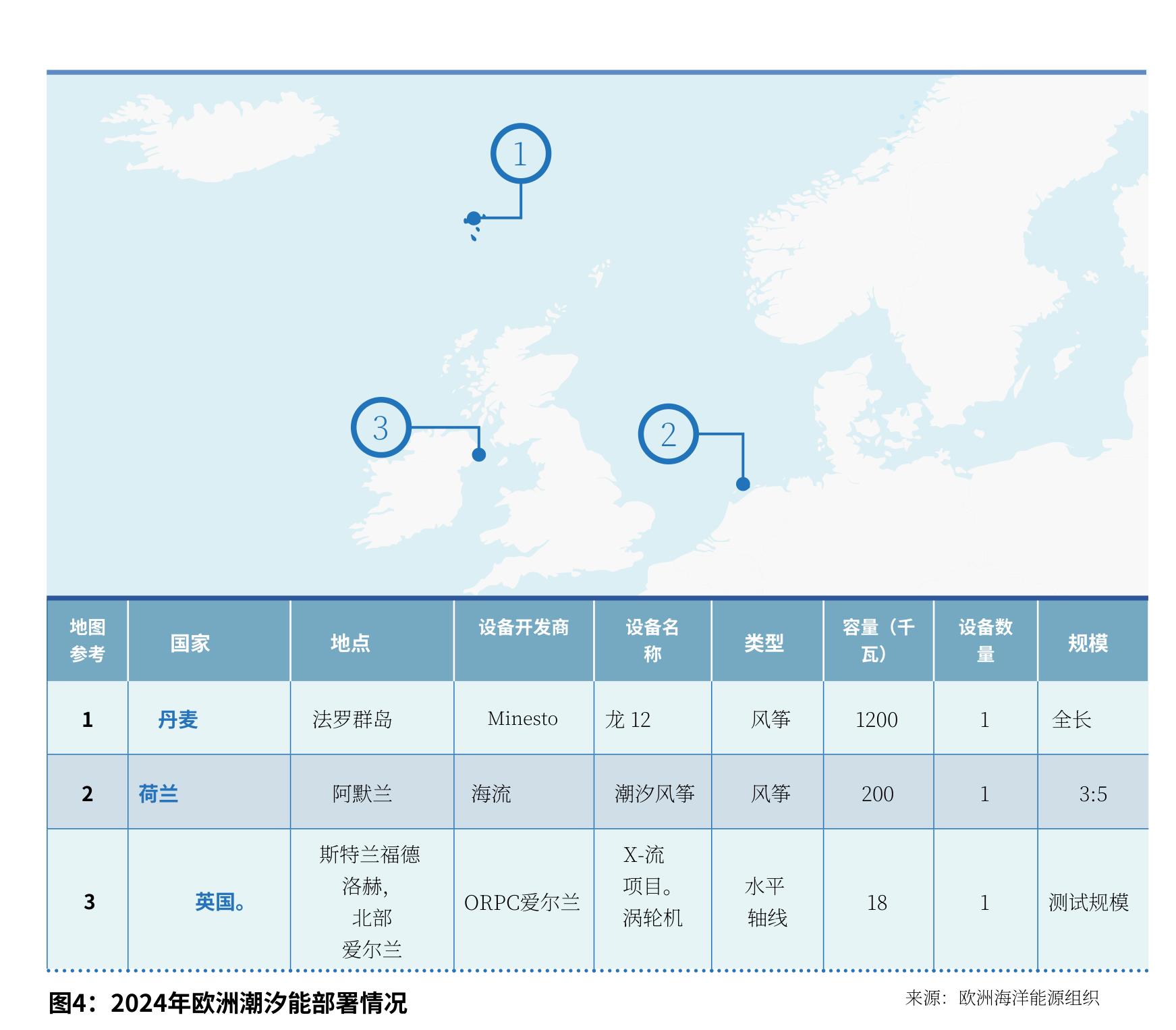Click the capacity value 200
Screen dimensions: 1176x1030
877,794
